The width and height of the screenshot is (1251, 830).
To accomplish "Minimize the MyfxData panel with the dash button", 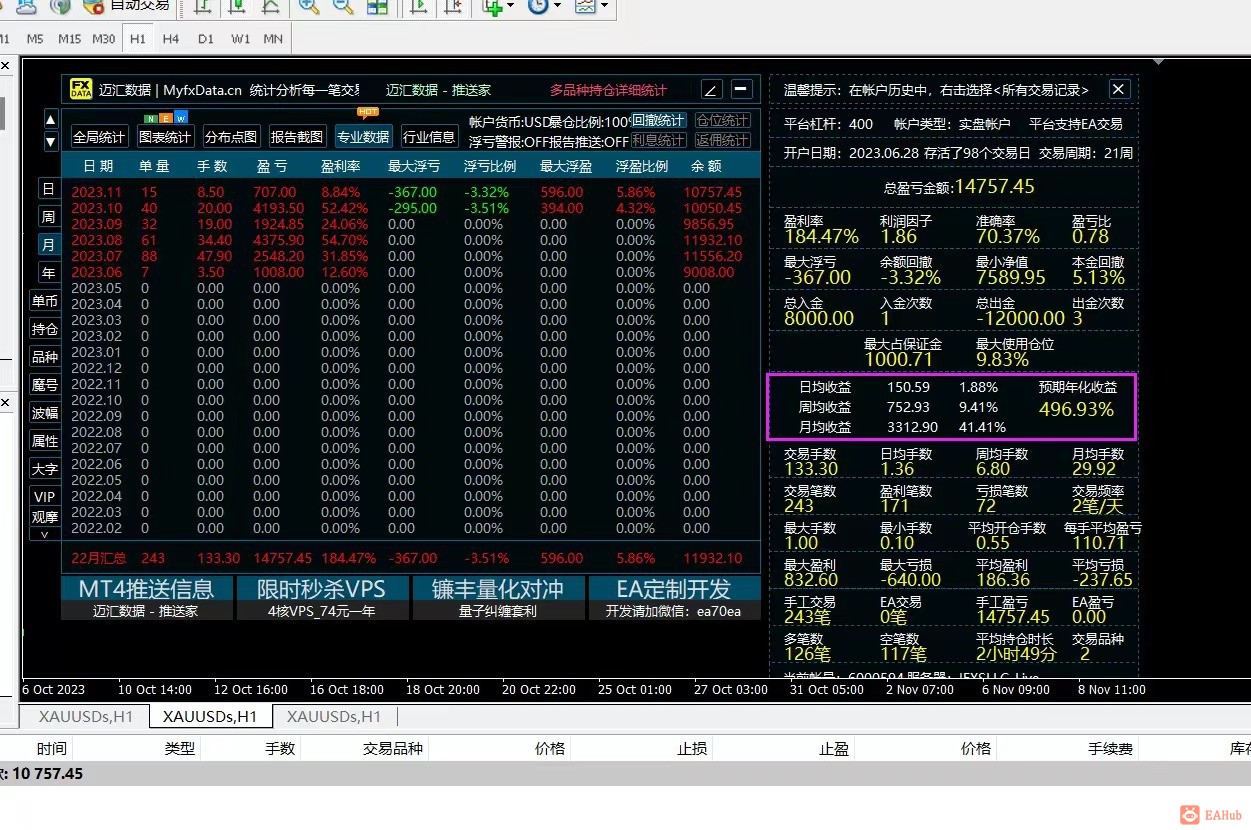I will tap(742, 89).
